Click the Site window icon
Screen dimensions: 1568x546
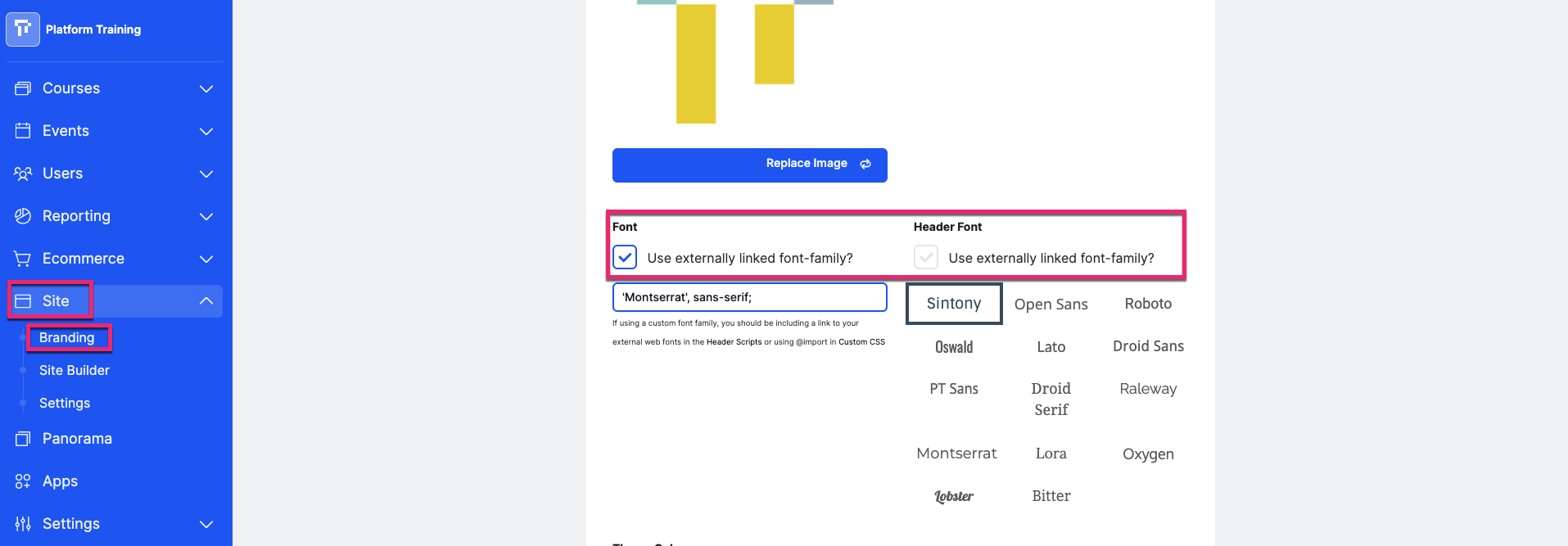(23, 301)
